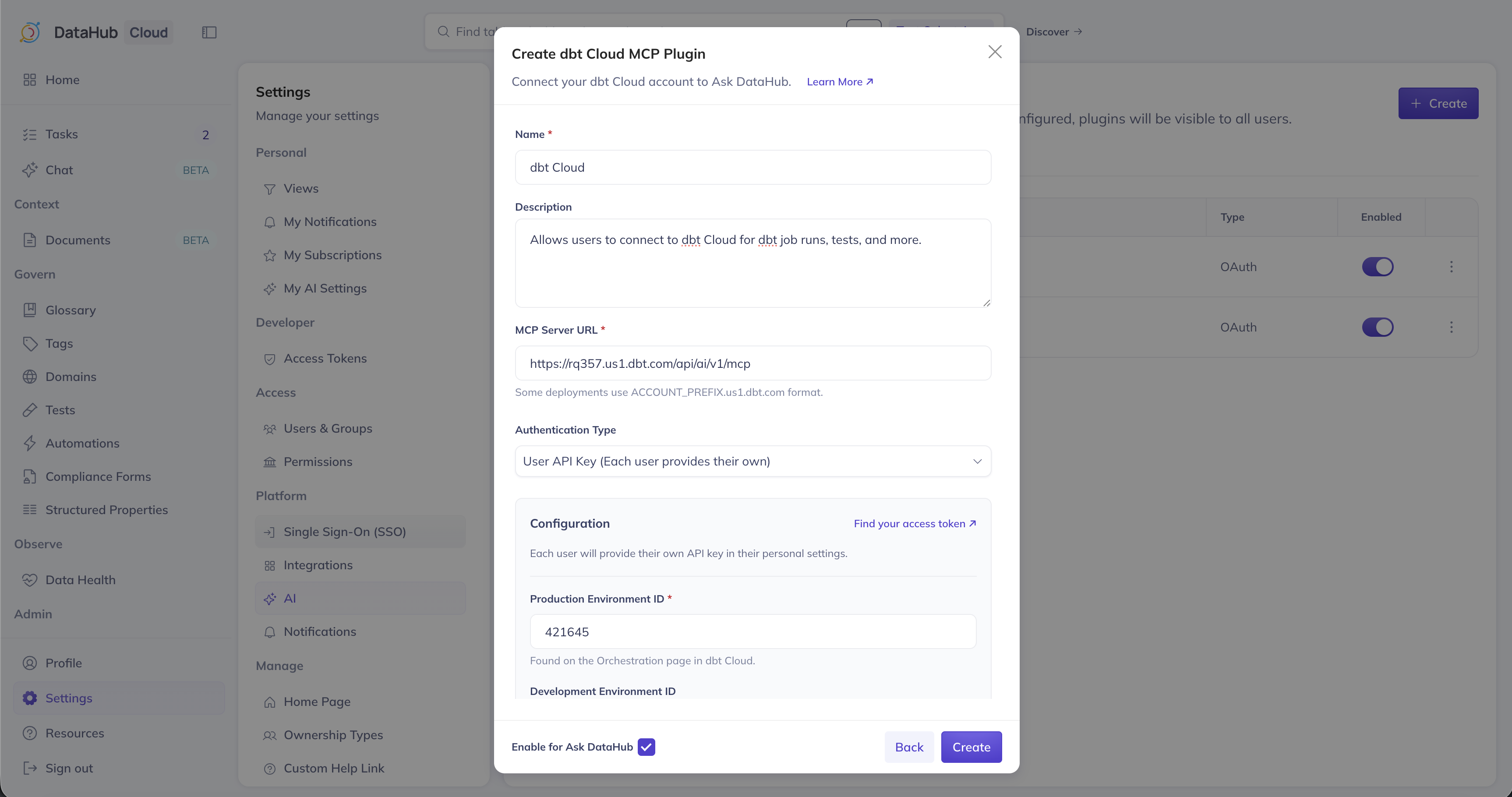Open three-dot menu for first plugin row
Image resolution: width=1512 pixels, height=797 pixels.
(1451, 266)
